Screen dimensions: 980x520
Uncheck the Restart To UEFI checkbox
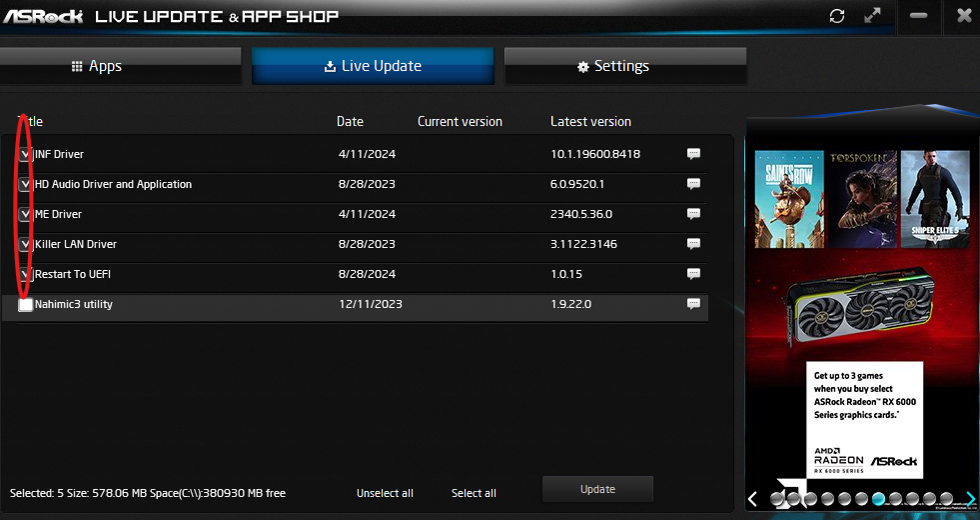coord(25,274)
